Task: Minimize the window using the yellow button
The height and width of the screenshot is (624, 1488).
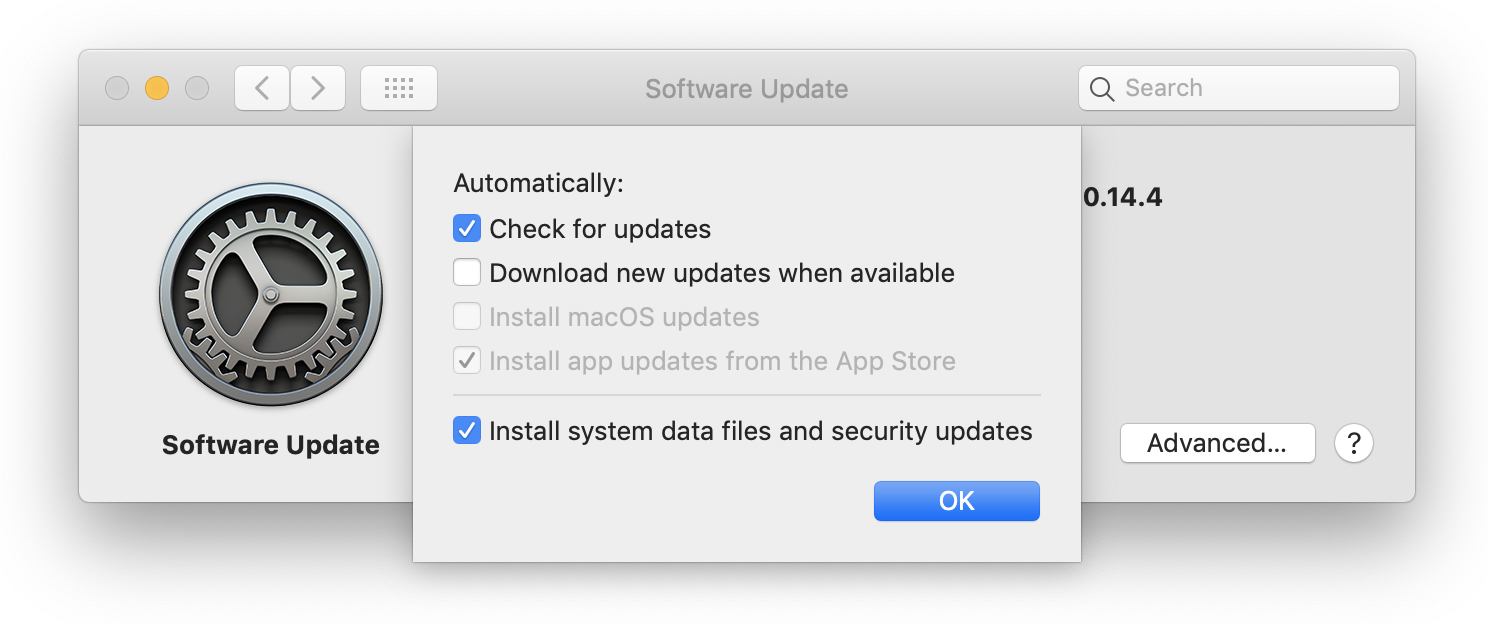Action: click(x=157, y=88)
